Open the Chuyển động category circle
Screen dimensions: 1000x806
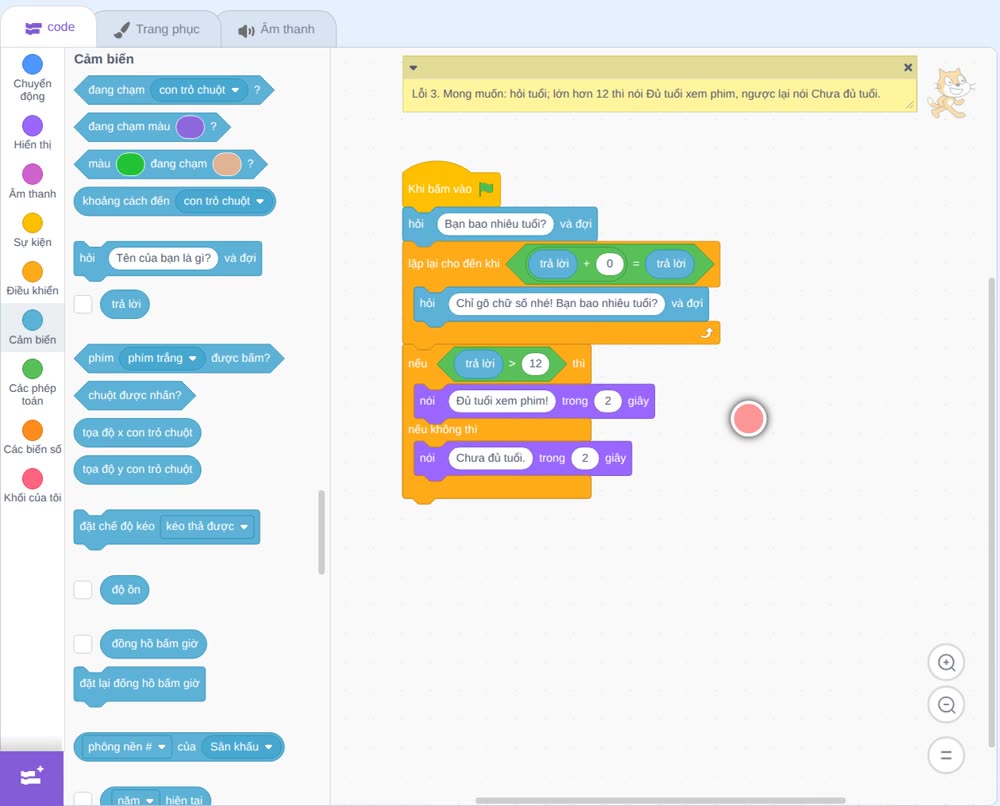33,64
